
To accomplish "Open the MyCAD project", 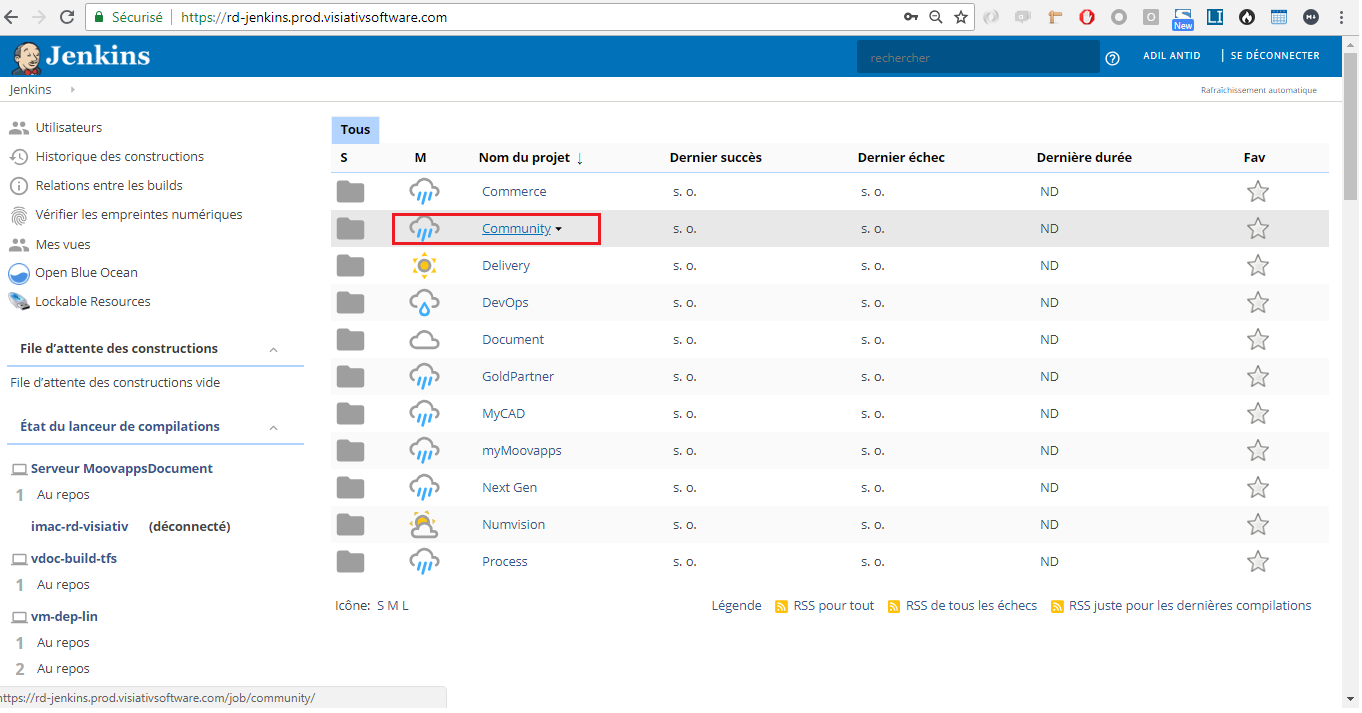I will click(503, 414).
